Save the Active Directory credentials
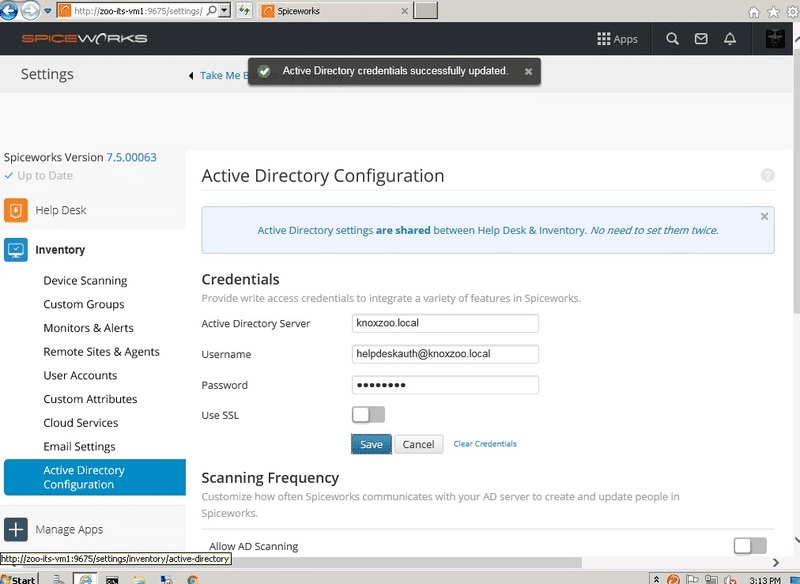The image size is (800, 584). coord(371,444)
